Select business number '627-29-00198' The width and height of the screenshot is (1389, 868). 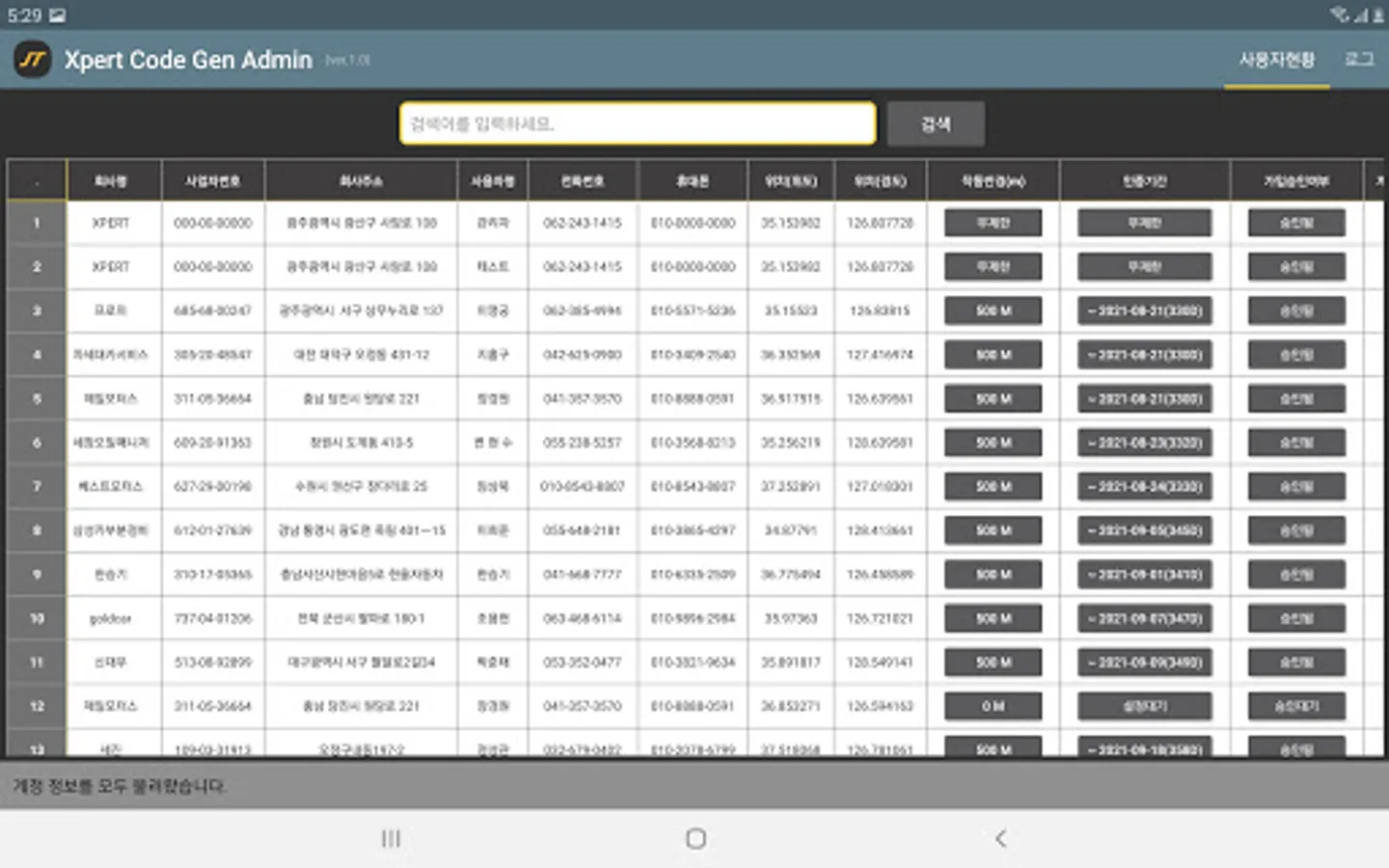[x=213, y=486]
